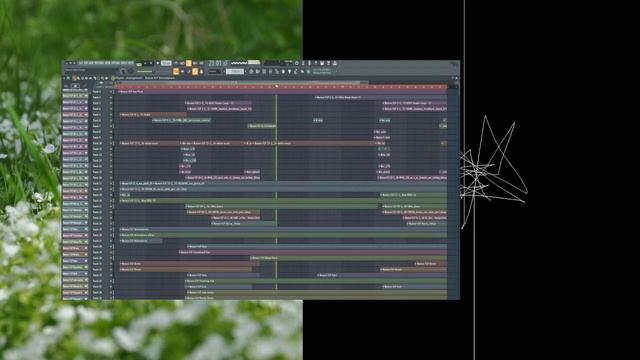The image size is (640, 360).
Task: Mute Track 18 with its green dot
Action: click(112, 189)
